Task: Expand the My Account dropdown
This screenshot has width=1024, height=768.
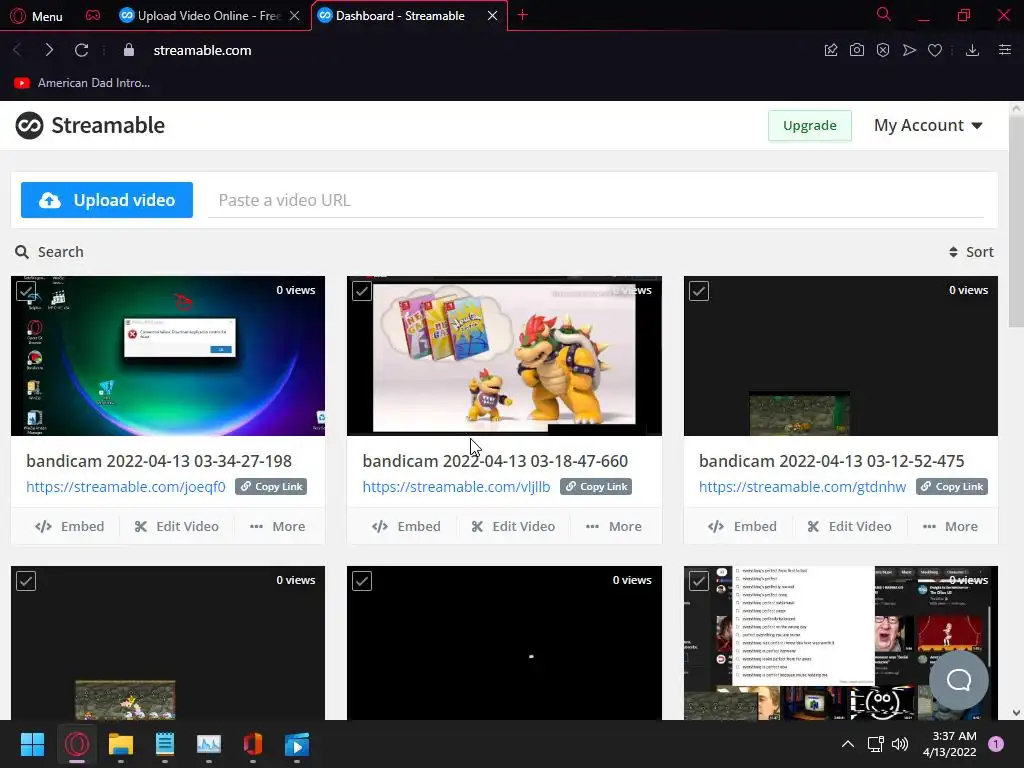Action: (928, 125)
